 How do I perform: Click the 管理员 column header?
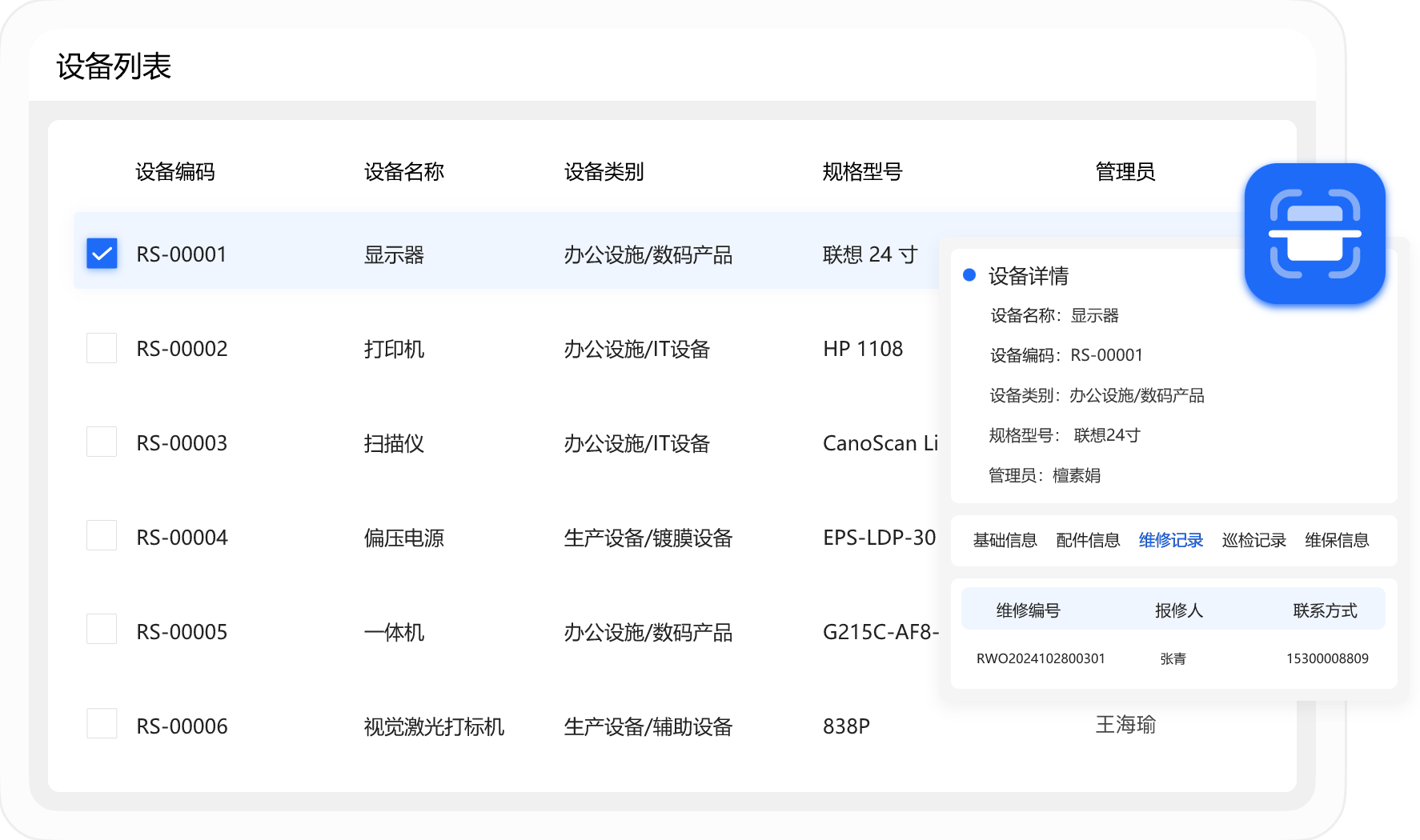(x=1125, y=171)
